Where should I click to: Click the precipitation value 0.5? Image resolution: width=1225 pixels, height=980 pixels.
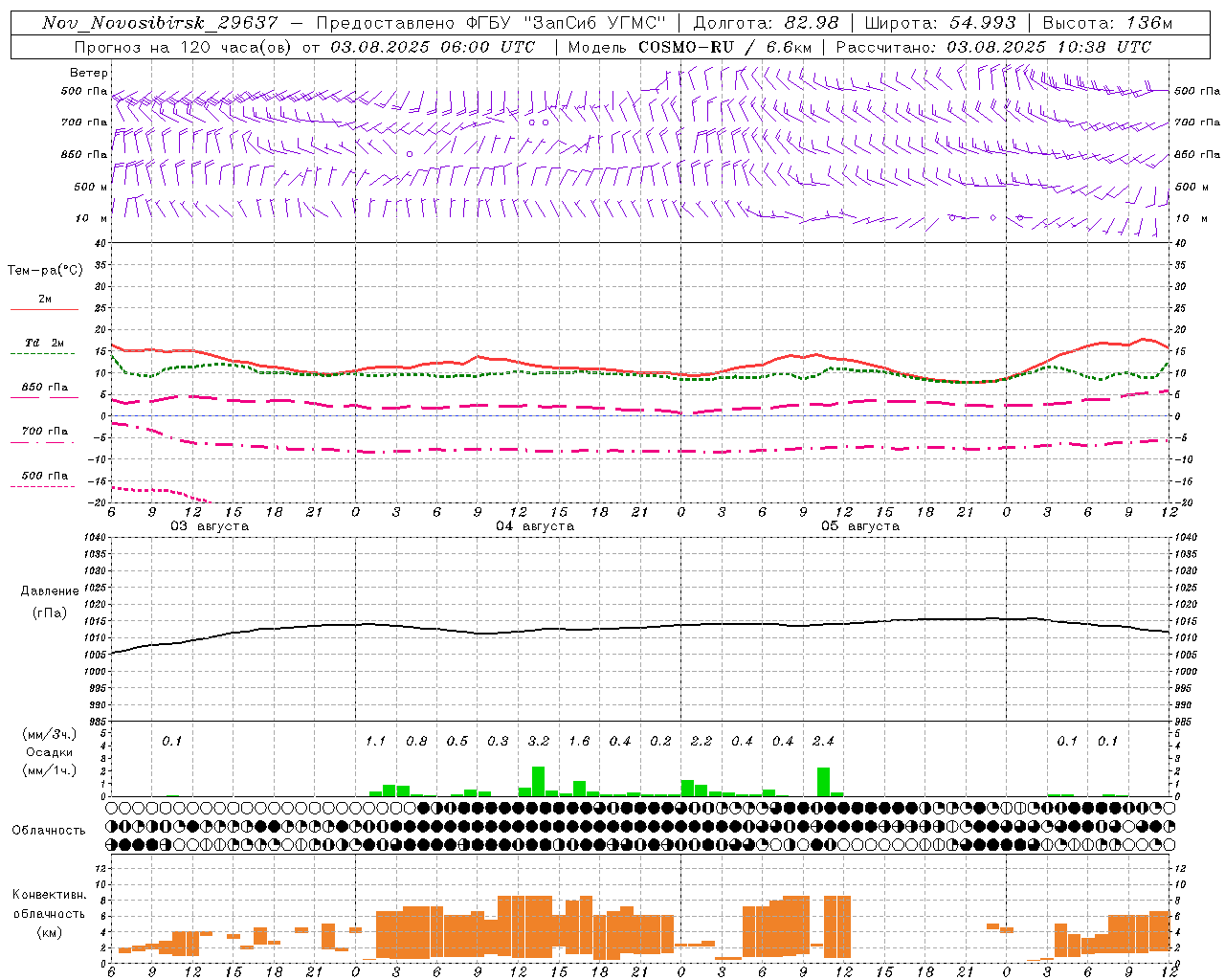tap(457, 741)
